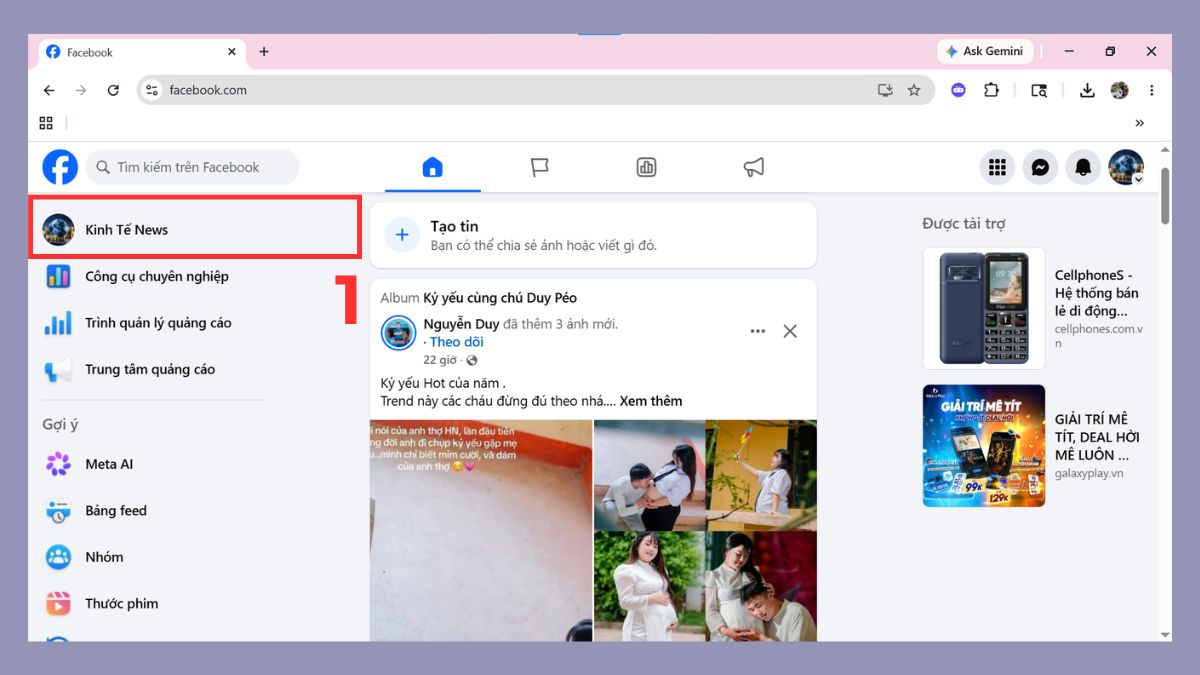Click the Tìm kiếm trên Facebook search box
This screenshot has width=1200, height=675.
(192, 167)
